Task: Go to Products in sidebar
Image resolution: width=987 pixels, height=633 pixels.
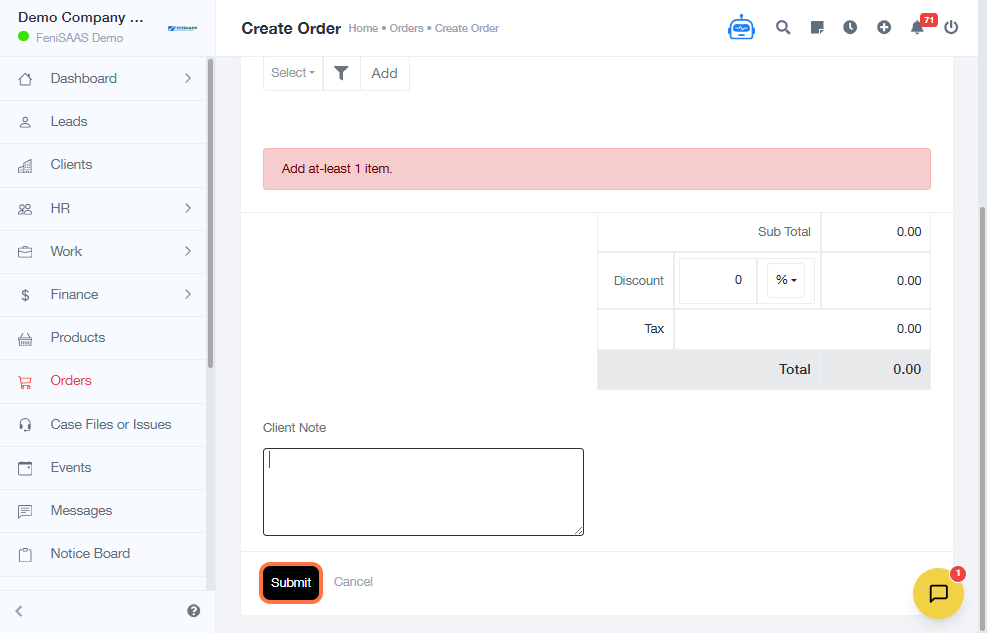Action: coord(78,337)
